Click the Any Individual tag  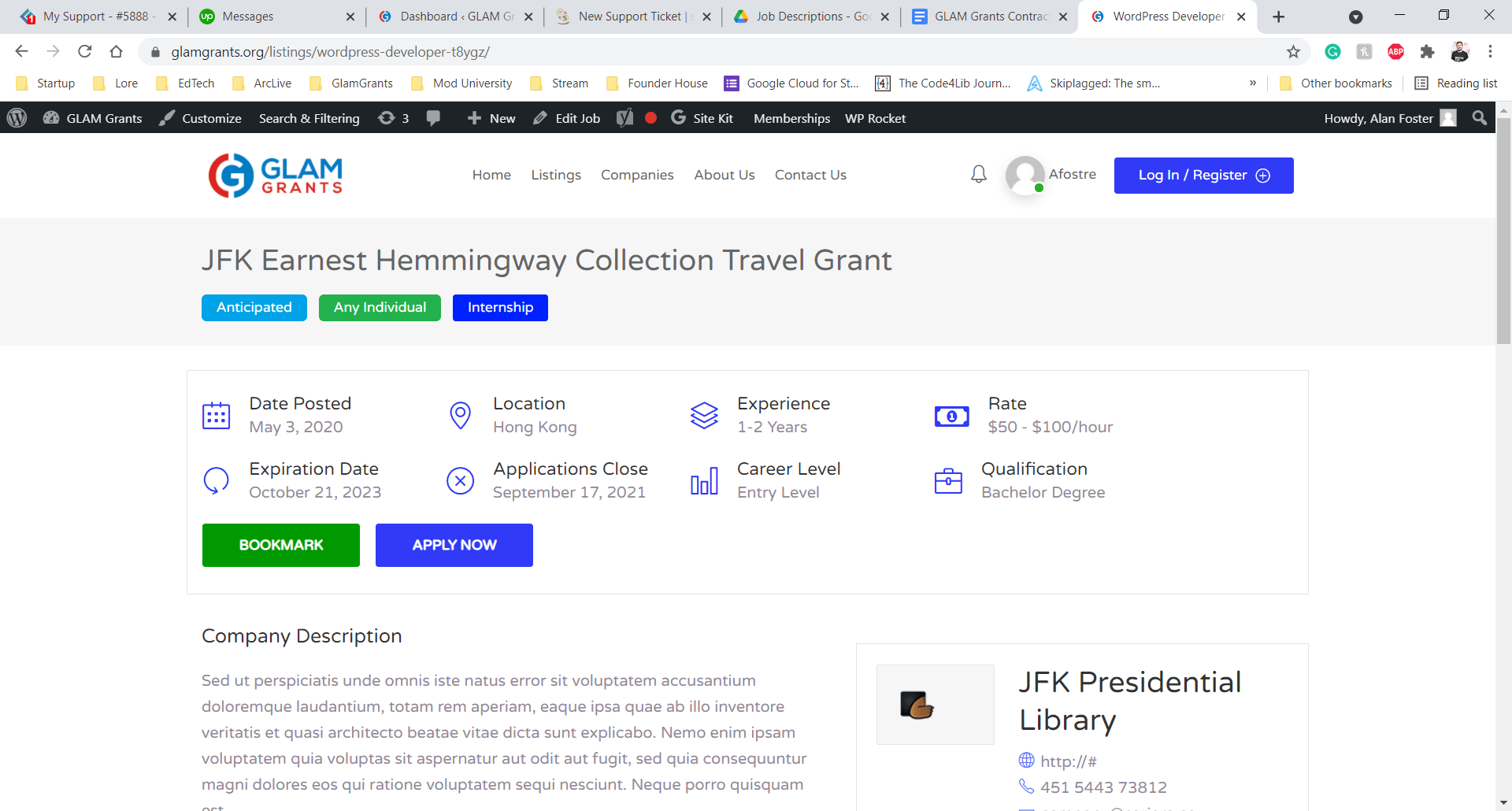(x=380, y=307)
